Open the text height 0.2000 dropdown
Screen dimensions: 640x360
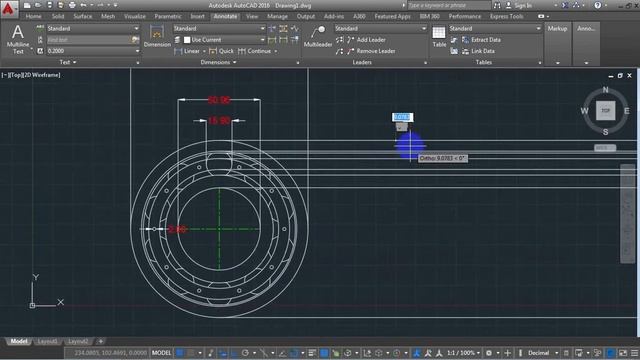tap(93, 51)
